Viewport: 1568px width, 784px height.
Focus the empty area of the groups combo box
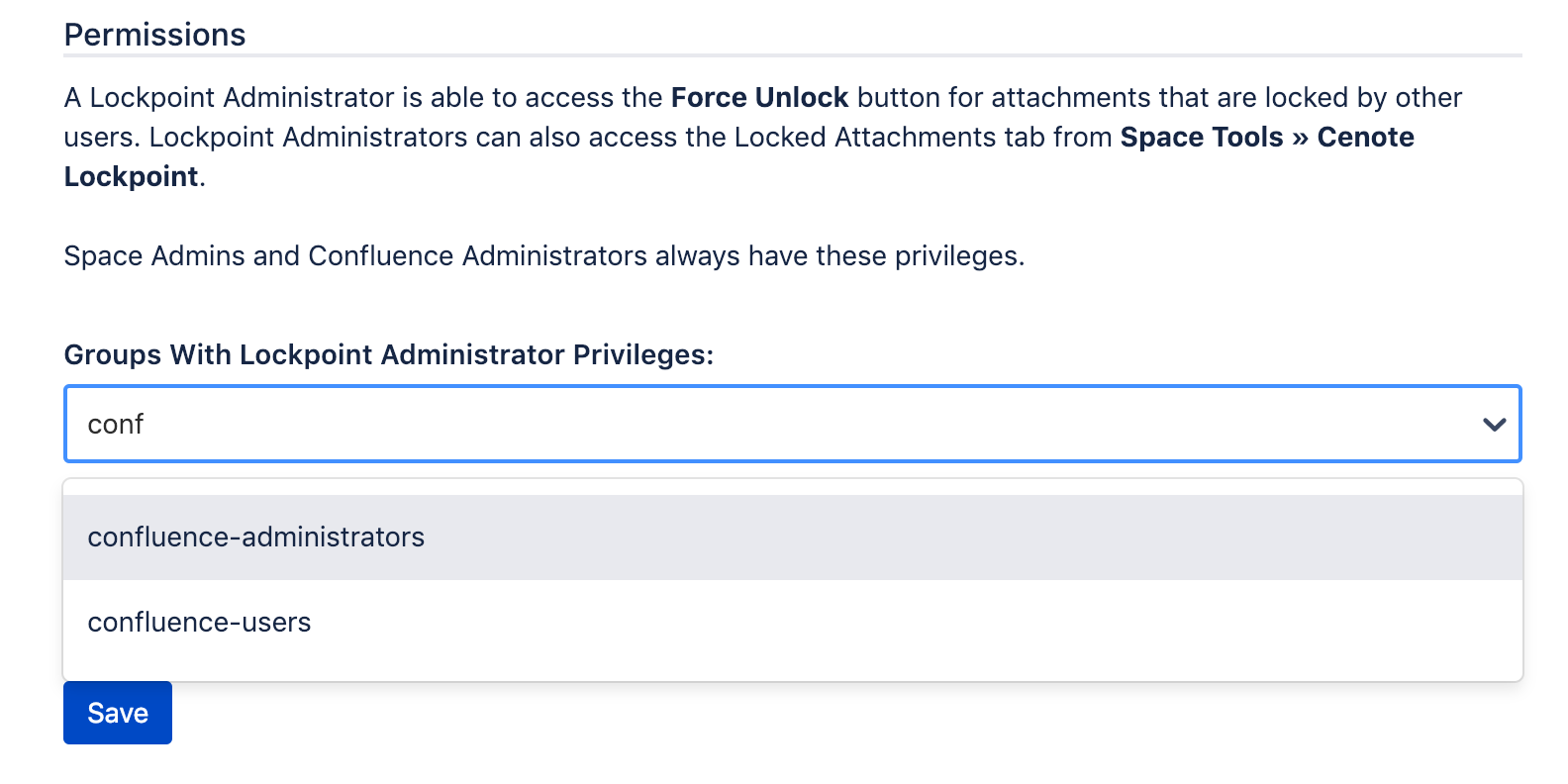click(891, 424)
